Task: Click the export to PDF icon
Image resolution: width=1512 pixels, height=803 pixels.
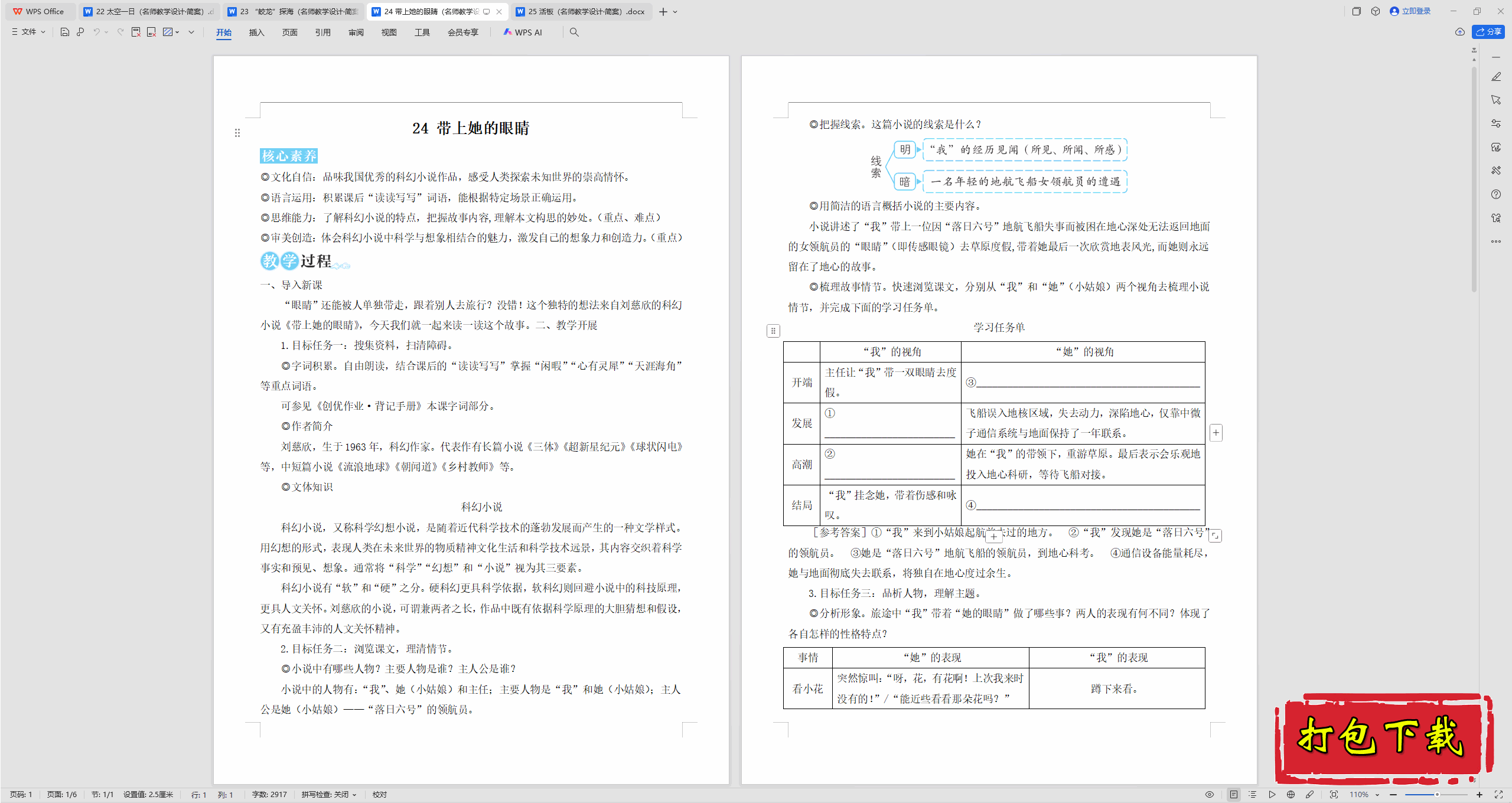Action: click(136, 32)
